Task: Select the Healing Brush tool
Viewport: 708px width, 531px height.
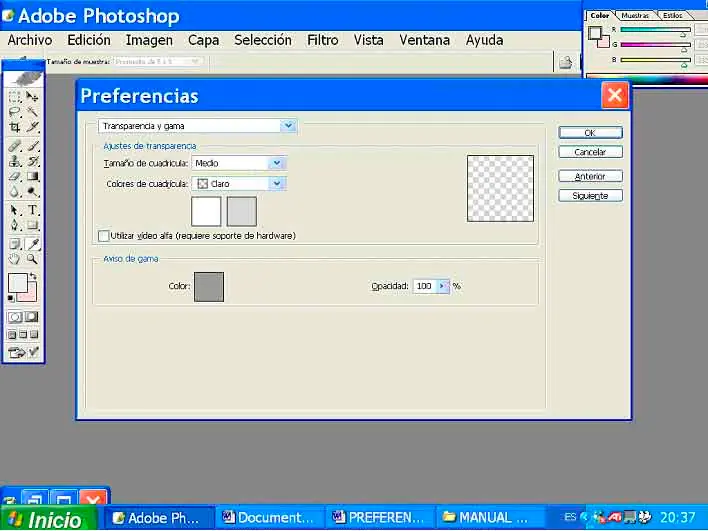Action: click(x=14, y=146)
